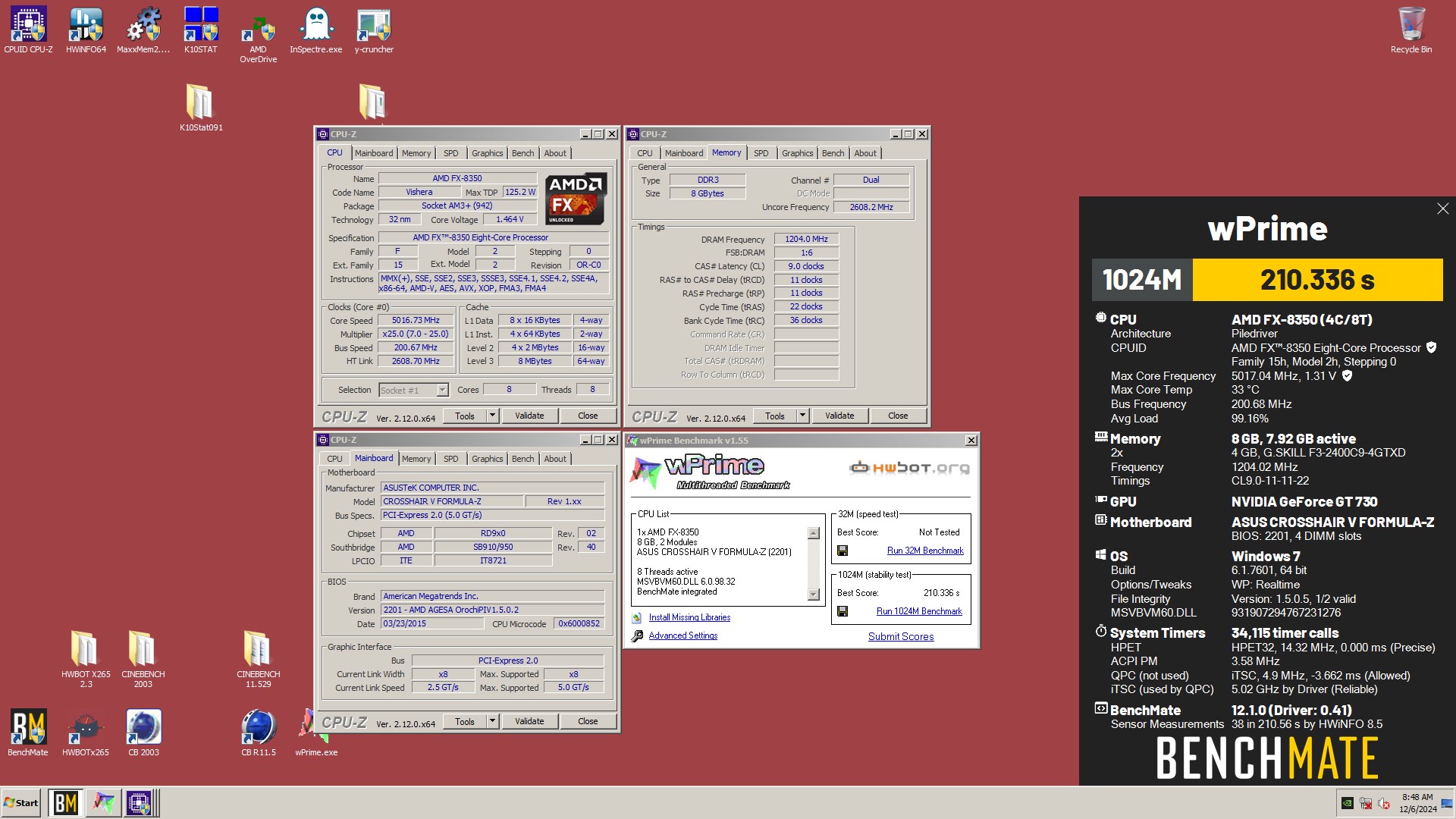
Task: Click the Install Missing Libraries icon in wPrime
Action: pos(637,617)
